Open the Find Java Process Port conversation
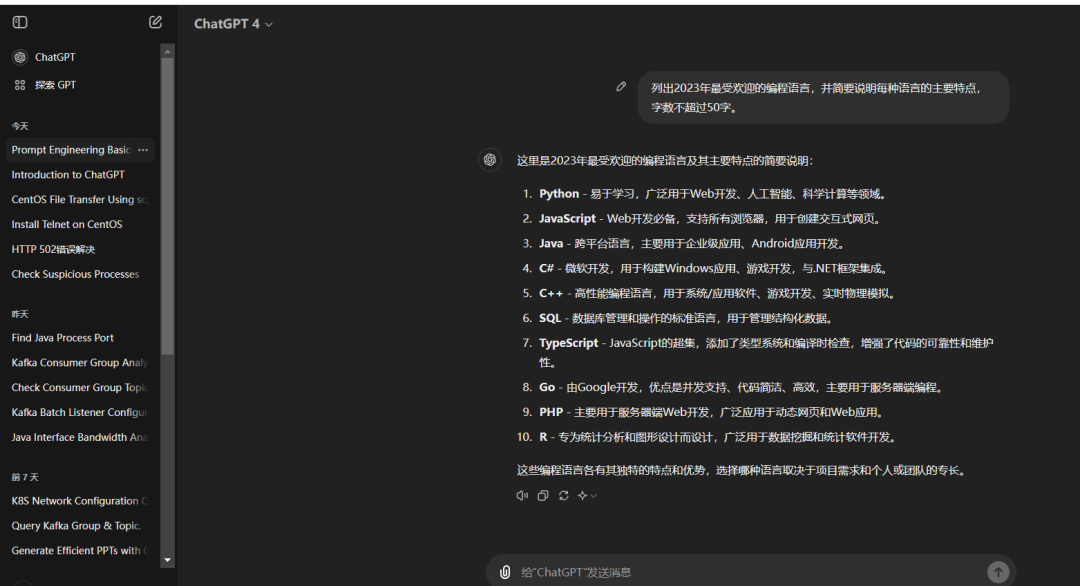 [63, 337]
